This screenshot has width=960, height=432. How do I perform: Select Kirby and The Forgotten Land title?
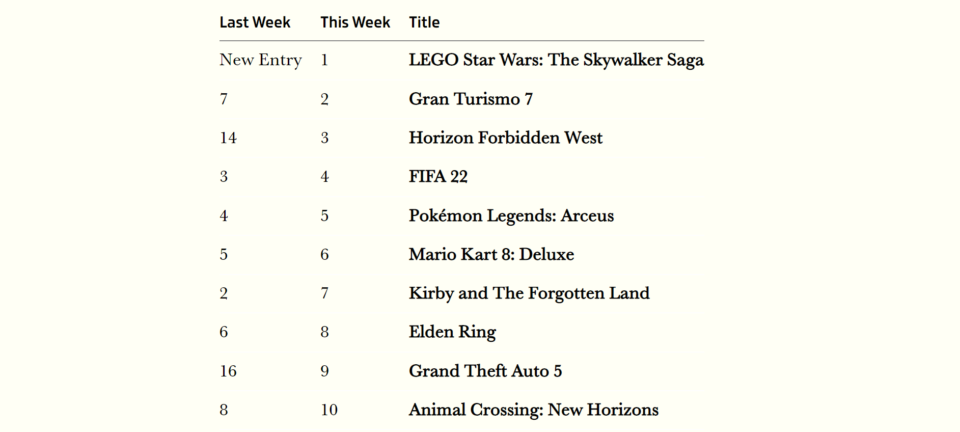click(529, 294)
